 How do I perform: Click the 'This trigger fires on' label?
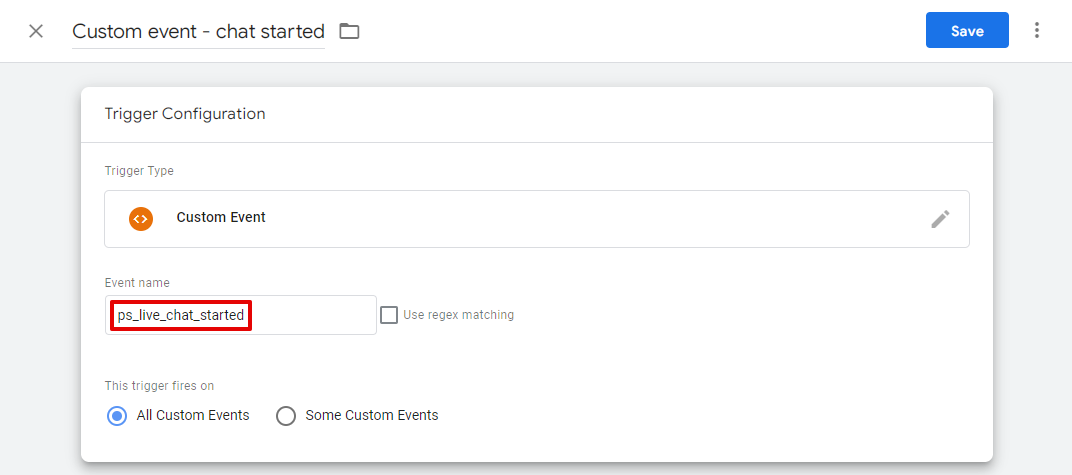tap(159, 386)
